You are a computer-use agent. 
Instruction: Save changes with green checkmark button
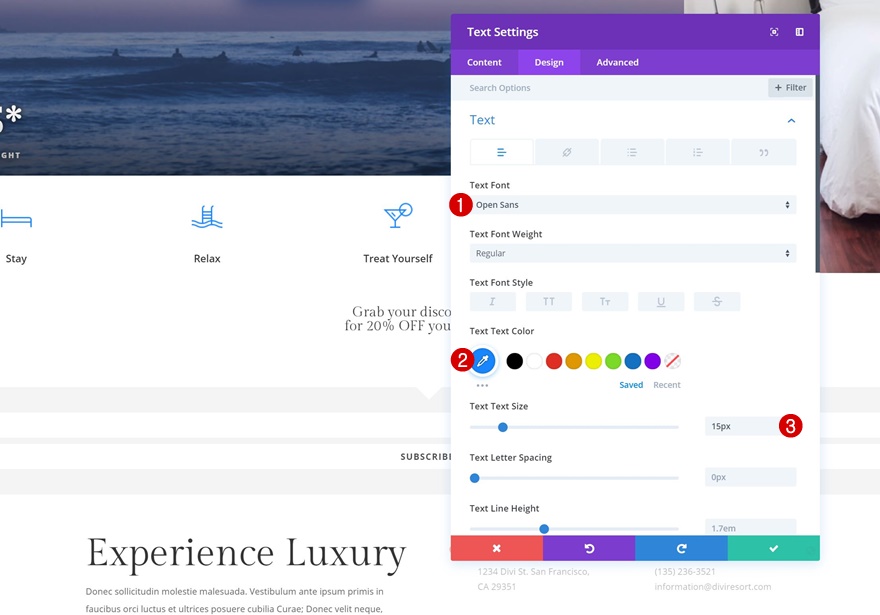773,548
